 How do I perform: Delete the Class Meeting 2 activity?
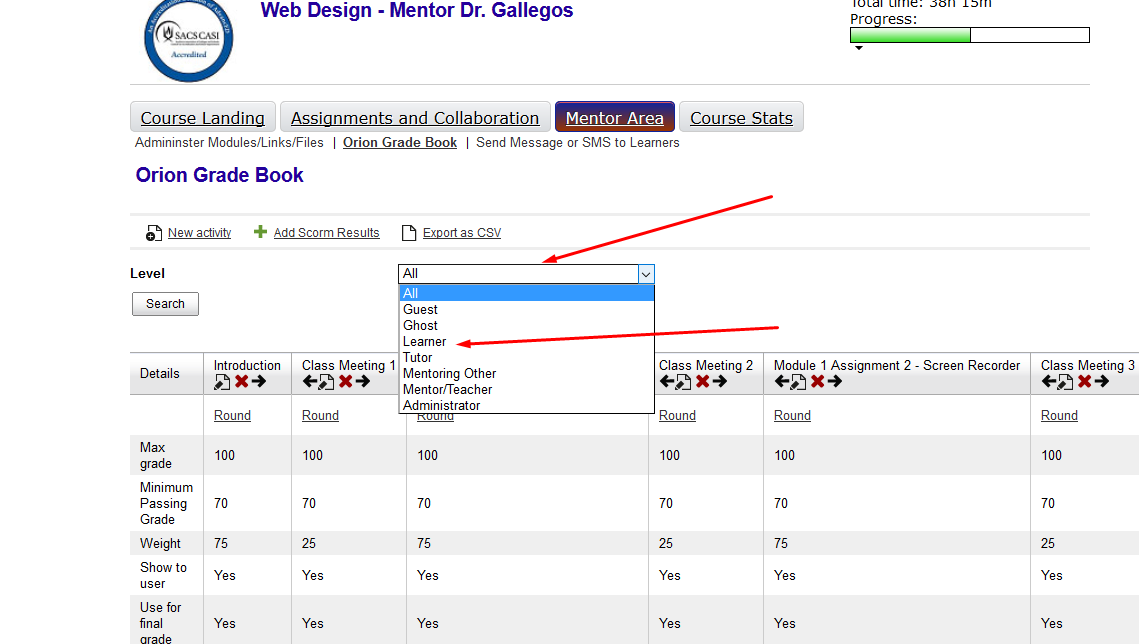tap(702, 382)
